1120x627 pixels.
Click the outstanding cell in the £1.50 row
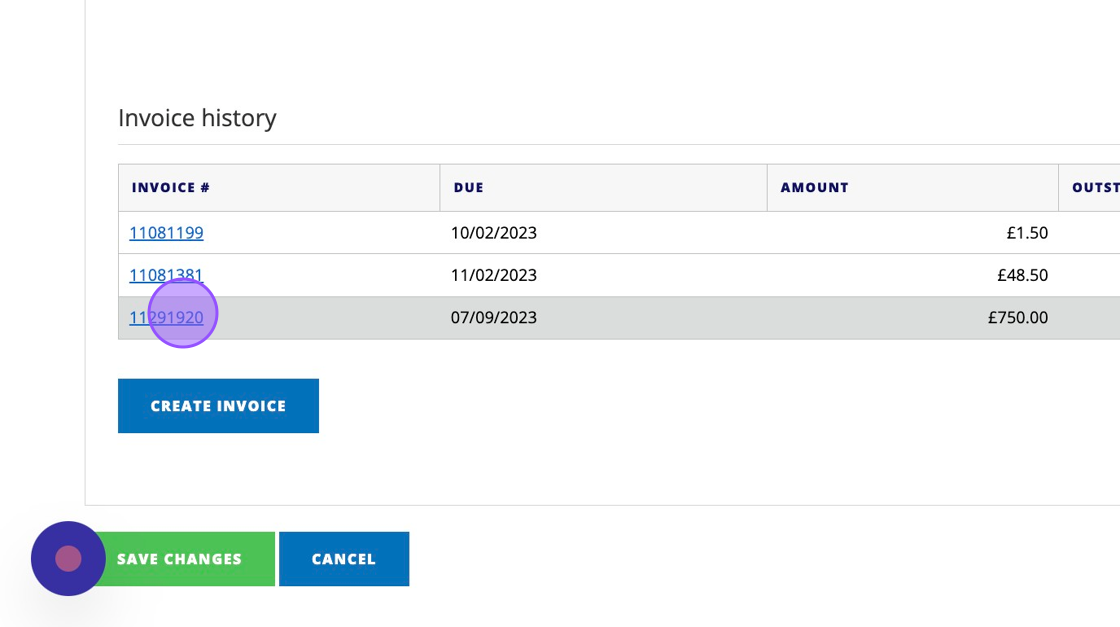coord(1090,233)
